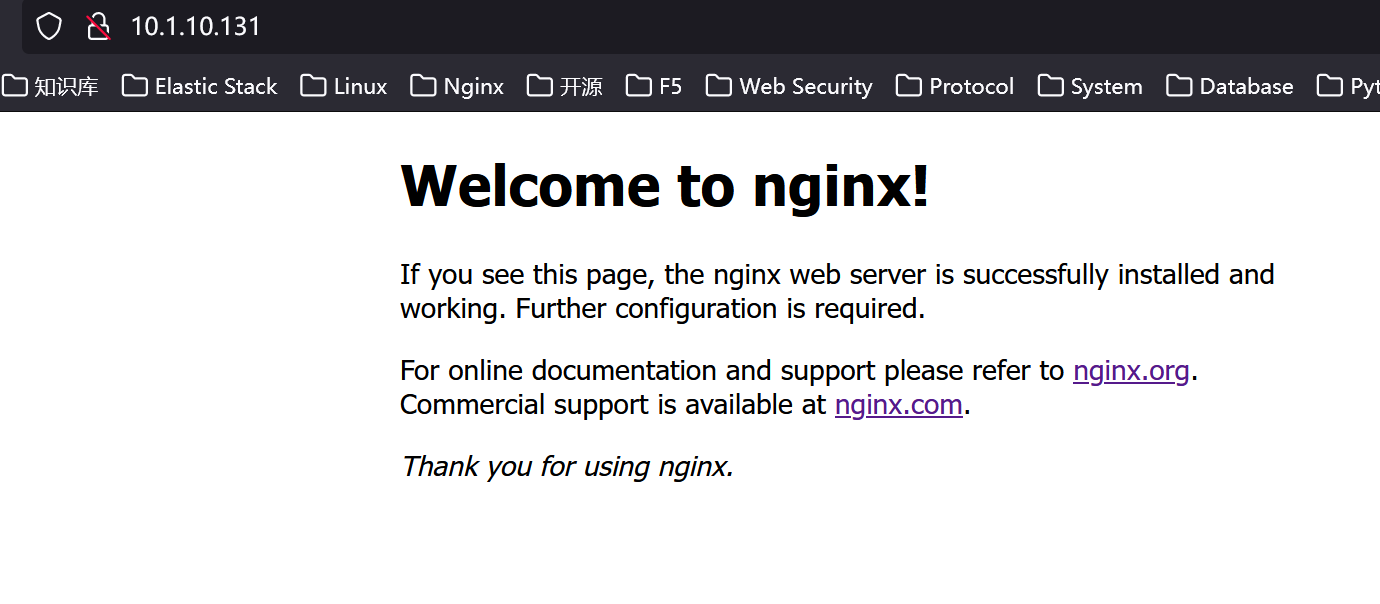Image resolution: width=1380 pixels, height=604 pixels.
Task: Open the System bookmarks folder
Action: (1090, 86)
